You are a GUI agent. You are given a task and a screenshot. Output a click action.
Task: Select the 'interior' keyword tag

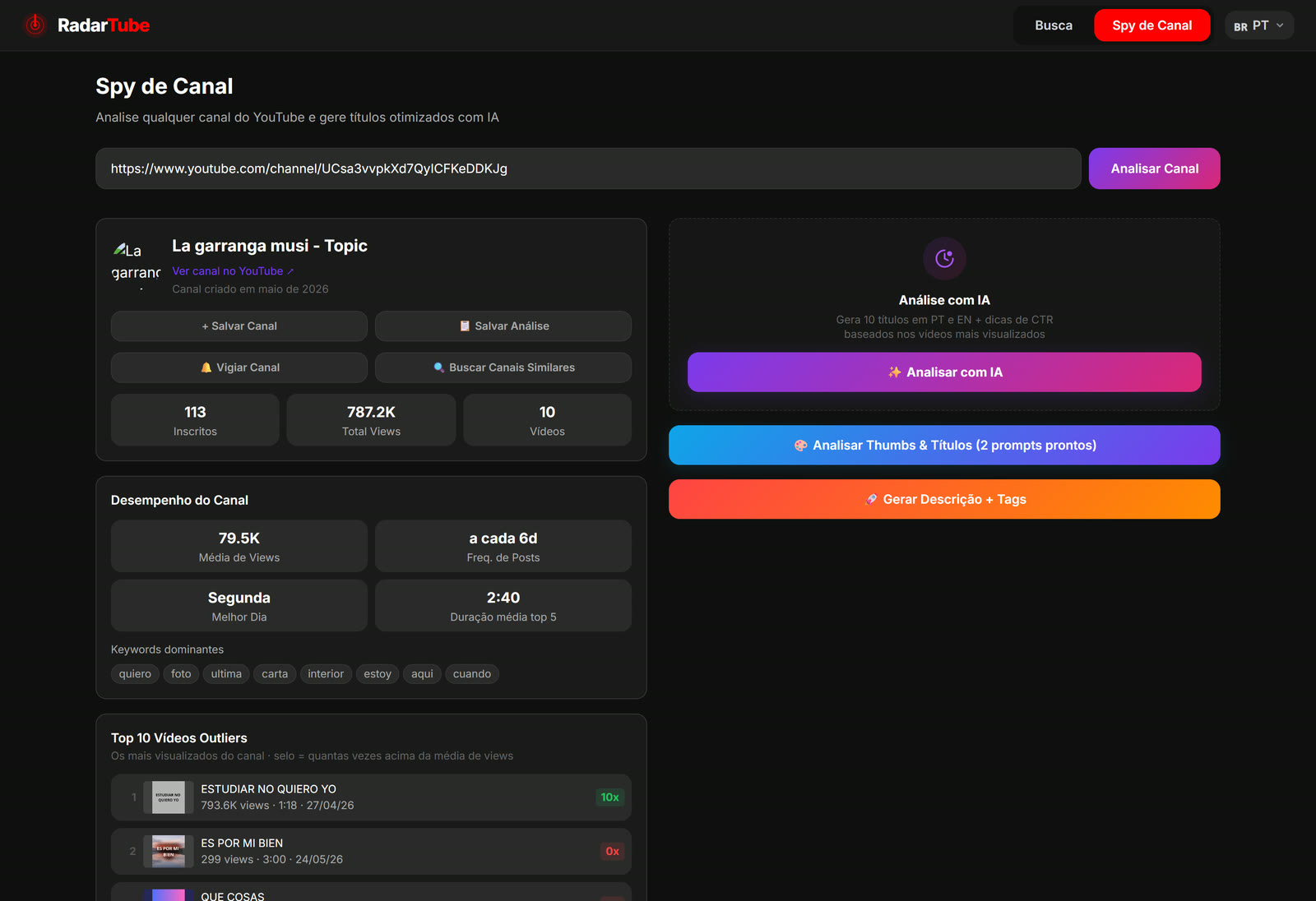(326, 674)
